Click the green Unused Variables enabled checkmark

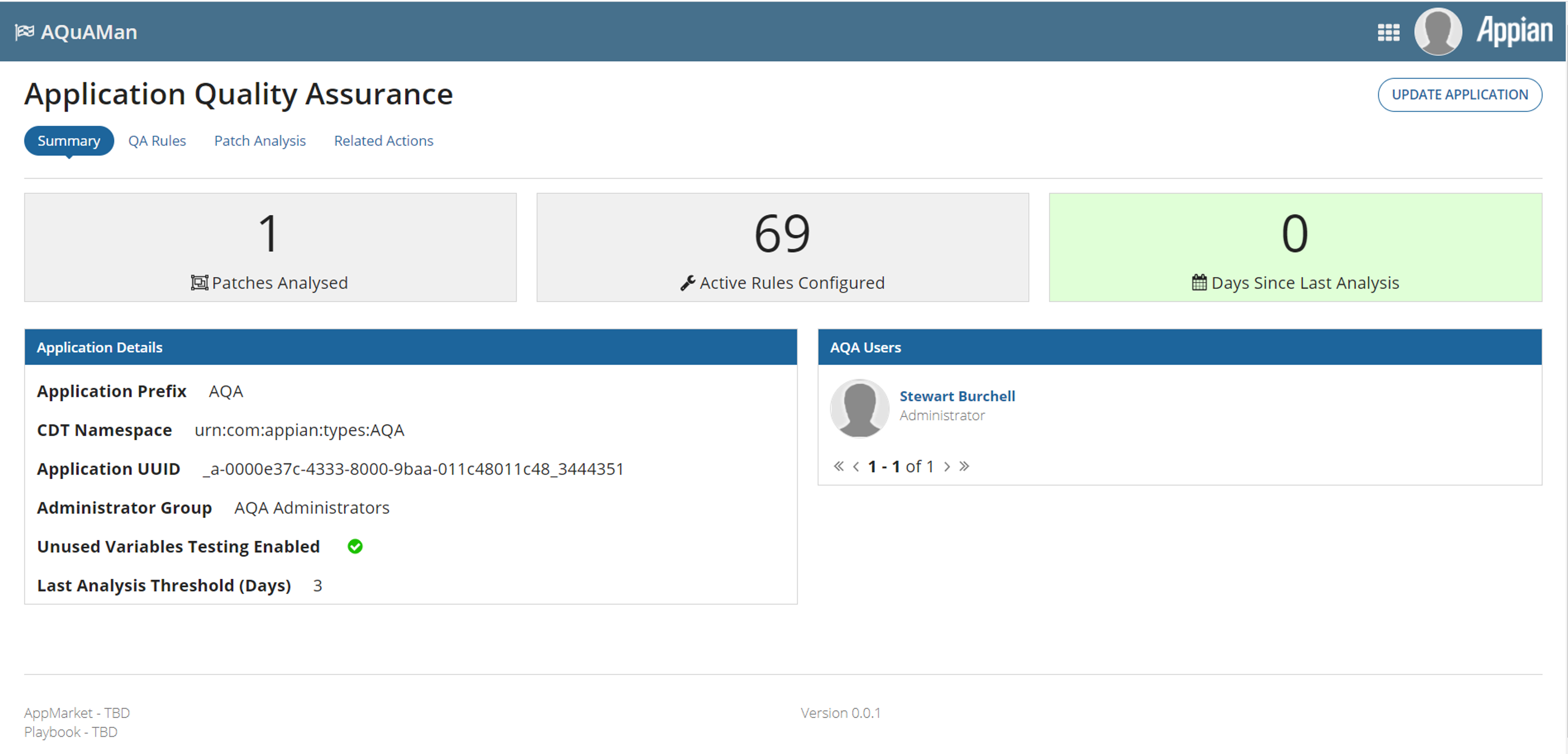(x=355, y=547)
